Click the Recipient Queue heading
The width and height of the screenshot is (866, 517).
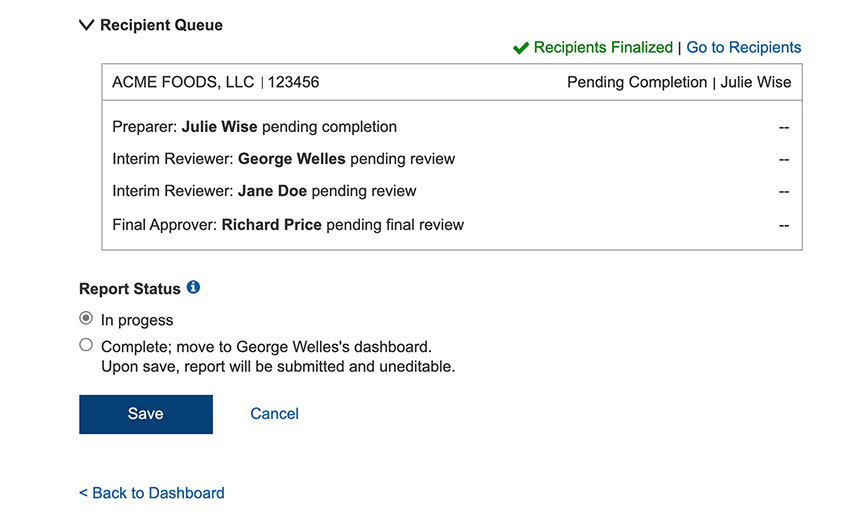click(161, 25)
